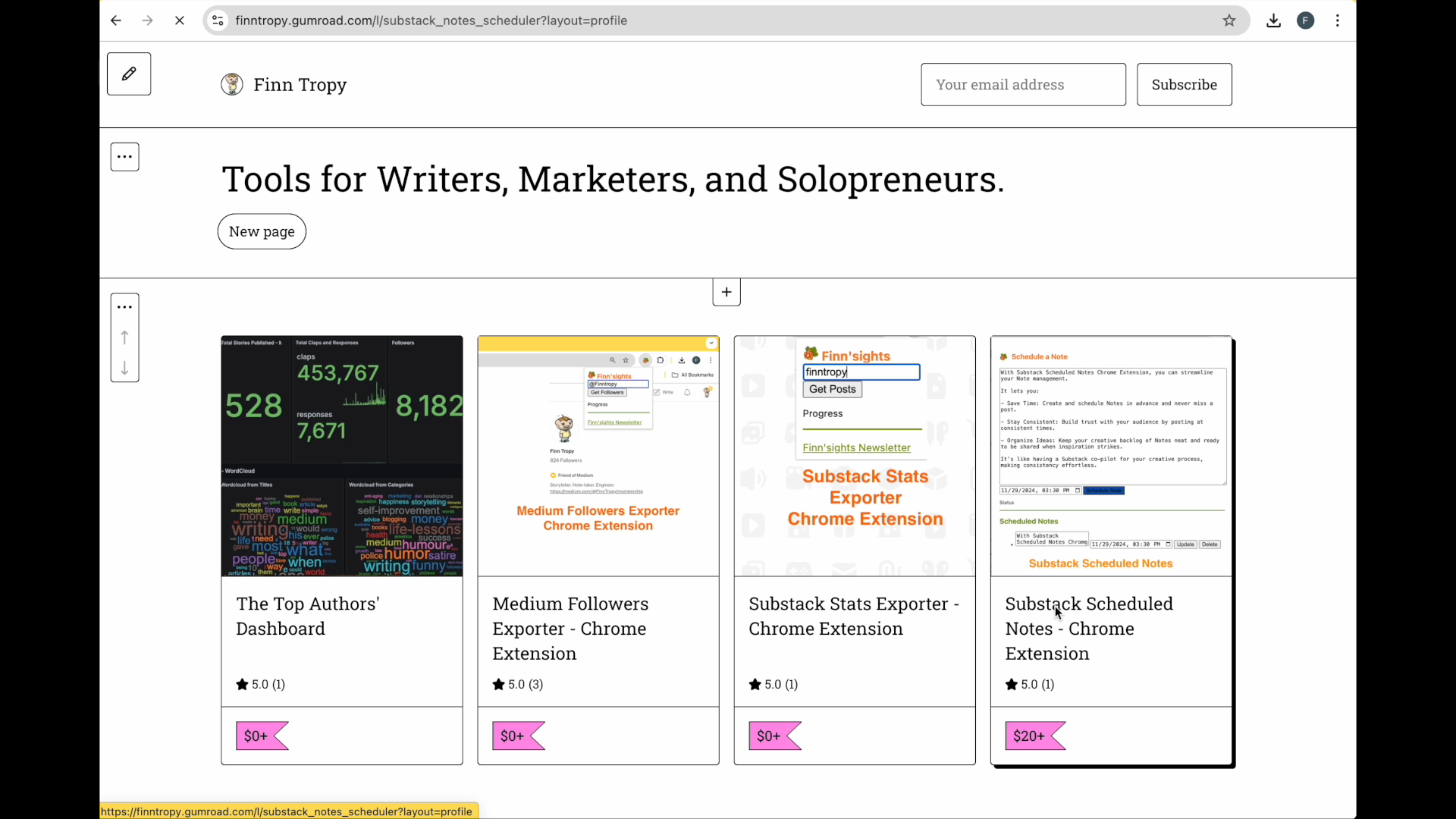This screenshot has width=1456, height=819.
Task: Open Chrome three-dot menu
Action: click(x=1338, y=20)
